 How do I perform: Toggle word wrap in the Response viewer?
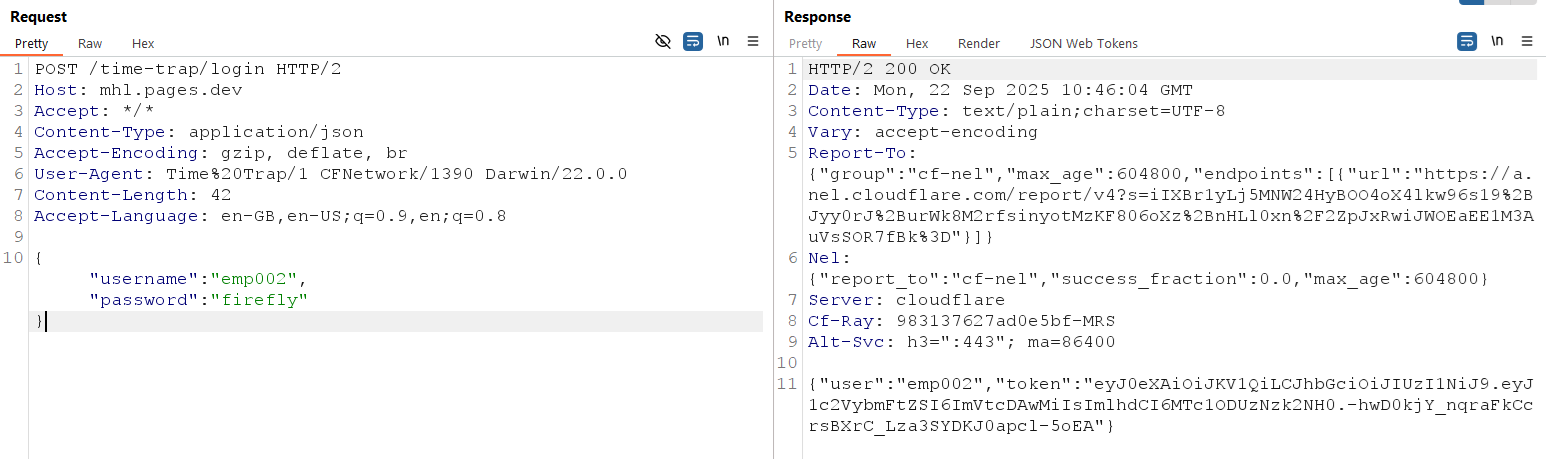1466,41
